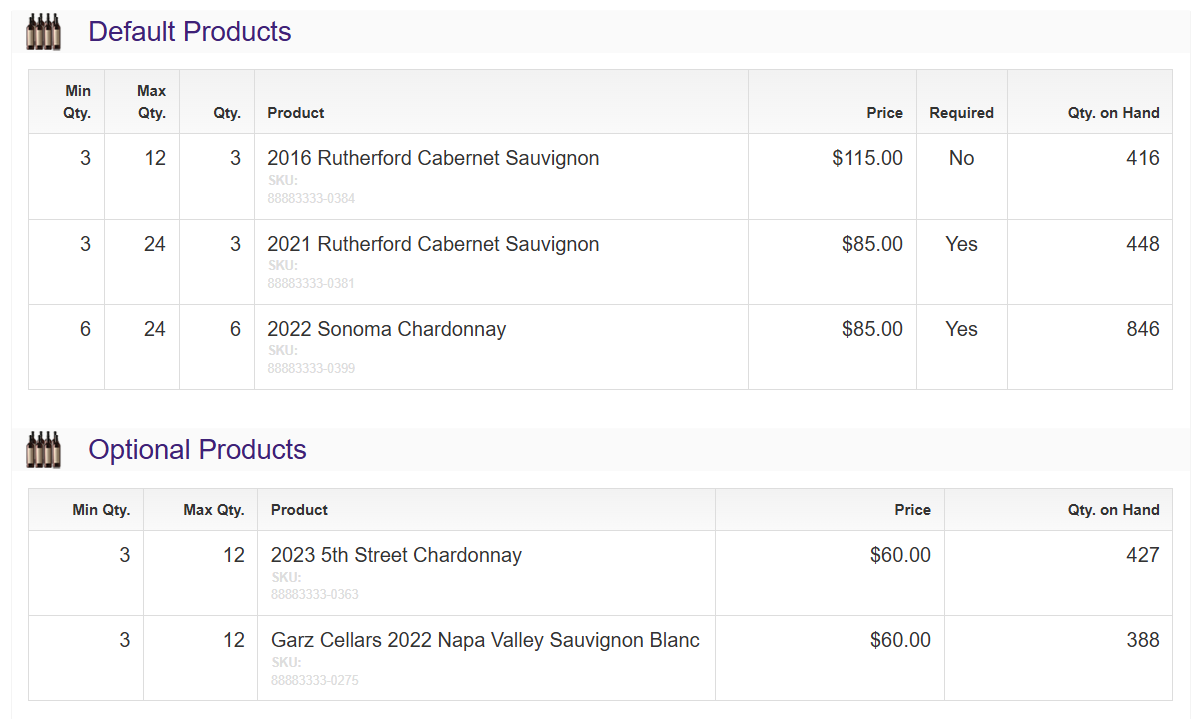Select the $115.00 price cell
1202x719 pixels.
point(867,158)
